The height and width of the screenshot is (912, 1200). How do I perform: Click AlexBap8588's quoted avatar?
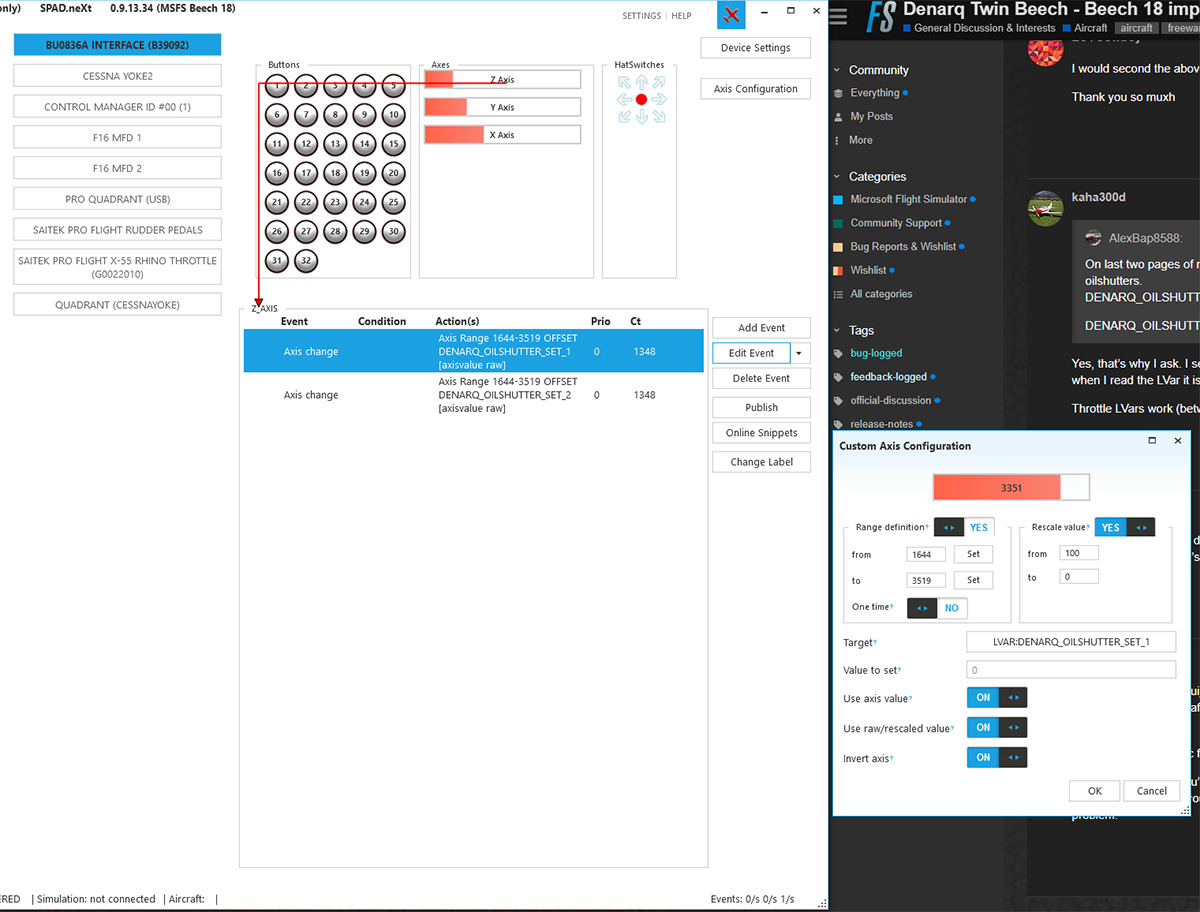[1094, 238]
